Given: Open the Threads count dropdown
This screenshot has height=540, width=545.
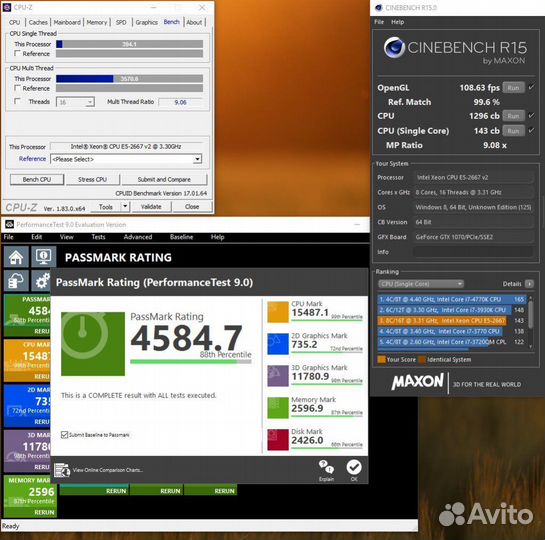Looking at the screenshot, I should point(75,102).
